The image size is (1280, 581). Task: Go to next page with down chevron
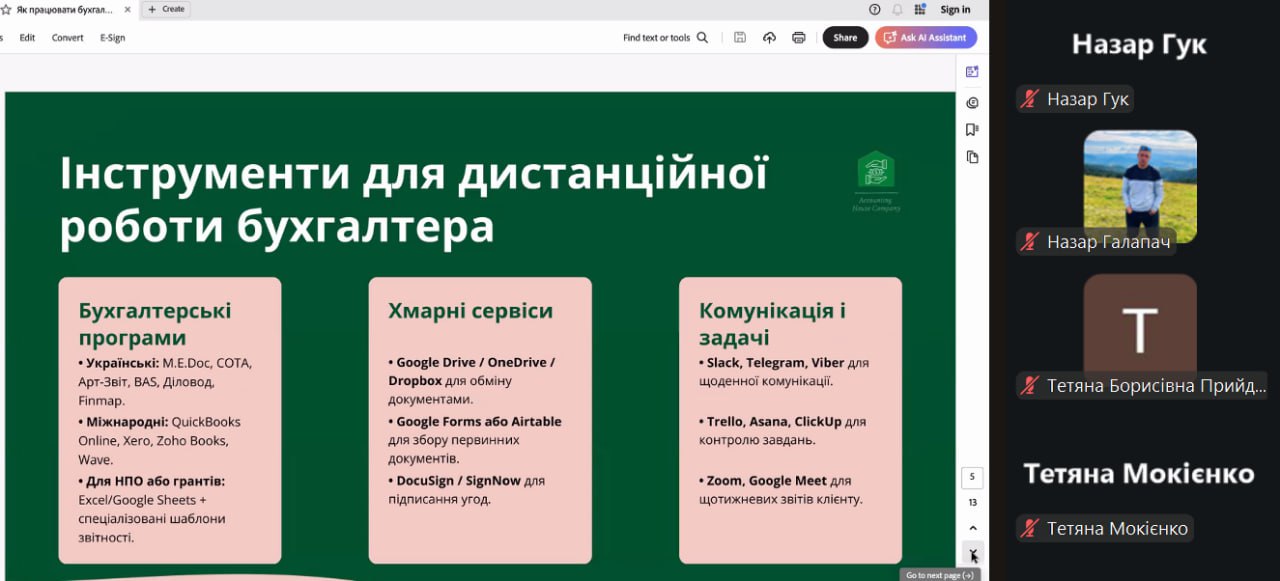point(972,554)
